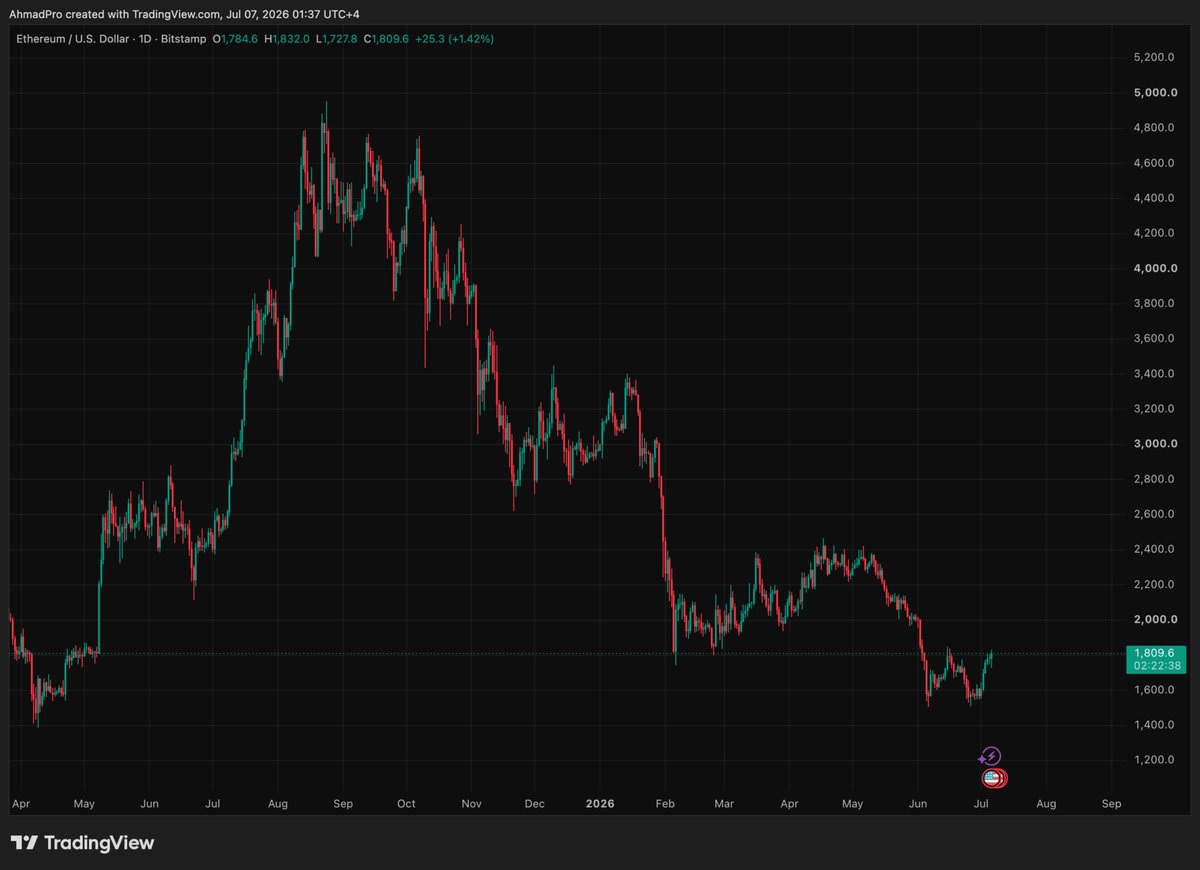The width and height of the screenshot is (1200, 870).
Task: Select the Sep label left of Oct on time axis
Action: [343, 803]
